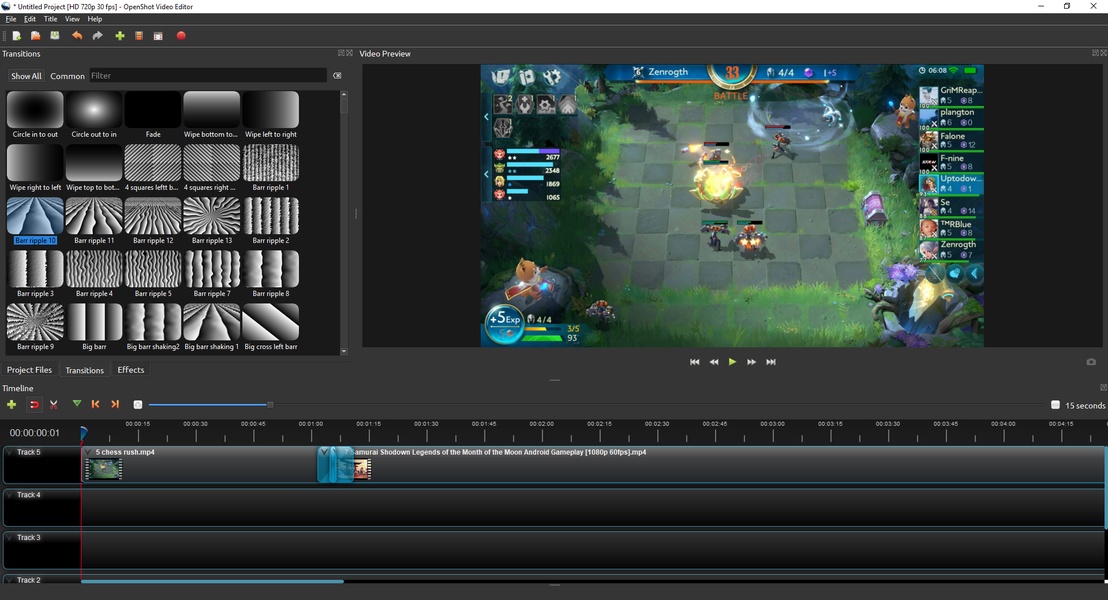Click the Undo arrow in toolbar
The width and height of the screenshot is (1108, 600).
pyautogui.click(x=77, y=36)
